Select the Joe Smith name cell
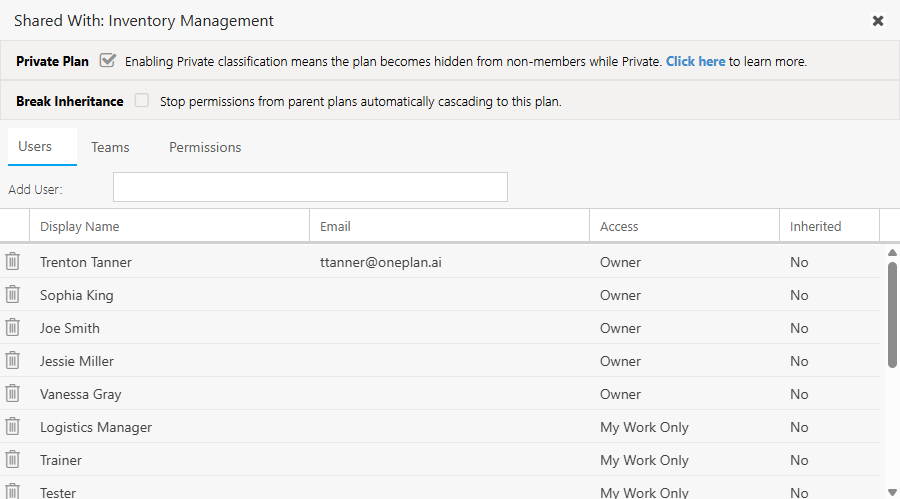This screenshot has width=900, height=499. [169, 328]
